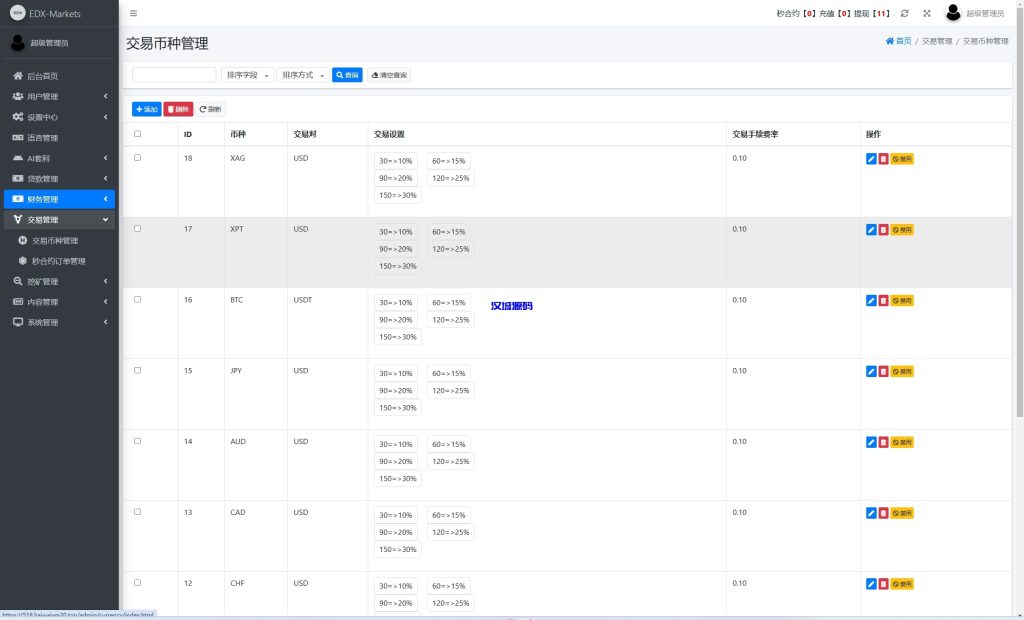Click inside the search input field

174,74
